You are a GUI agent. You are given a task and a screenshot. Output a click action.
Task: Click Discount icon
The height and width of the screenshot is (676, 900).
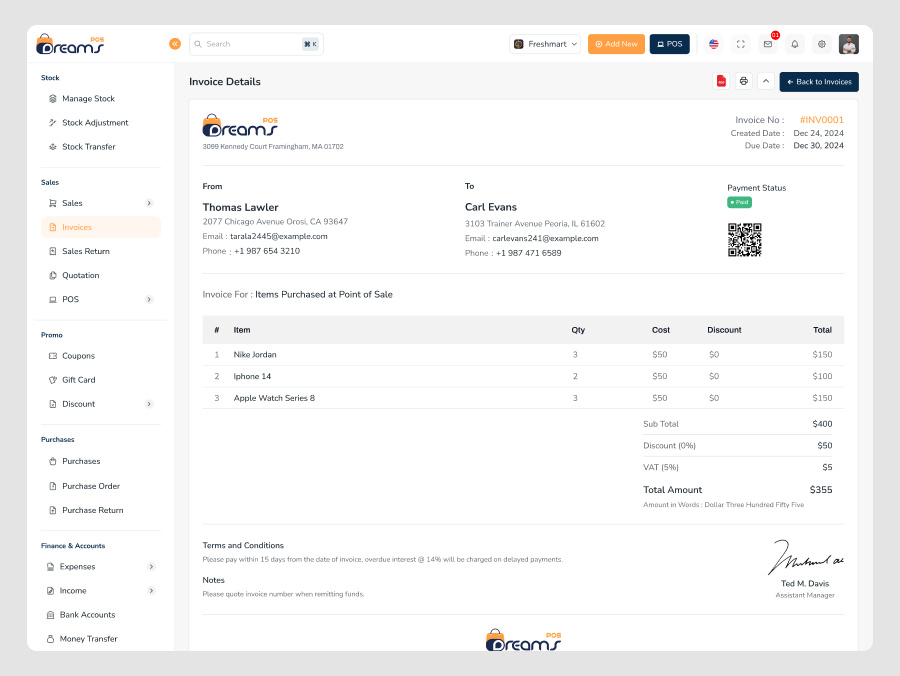pyautogui.click(x=53, y=404)
